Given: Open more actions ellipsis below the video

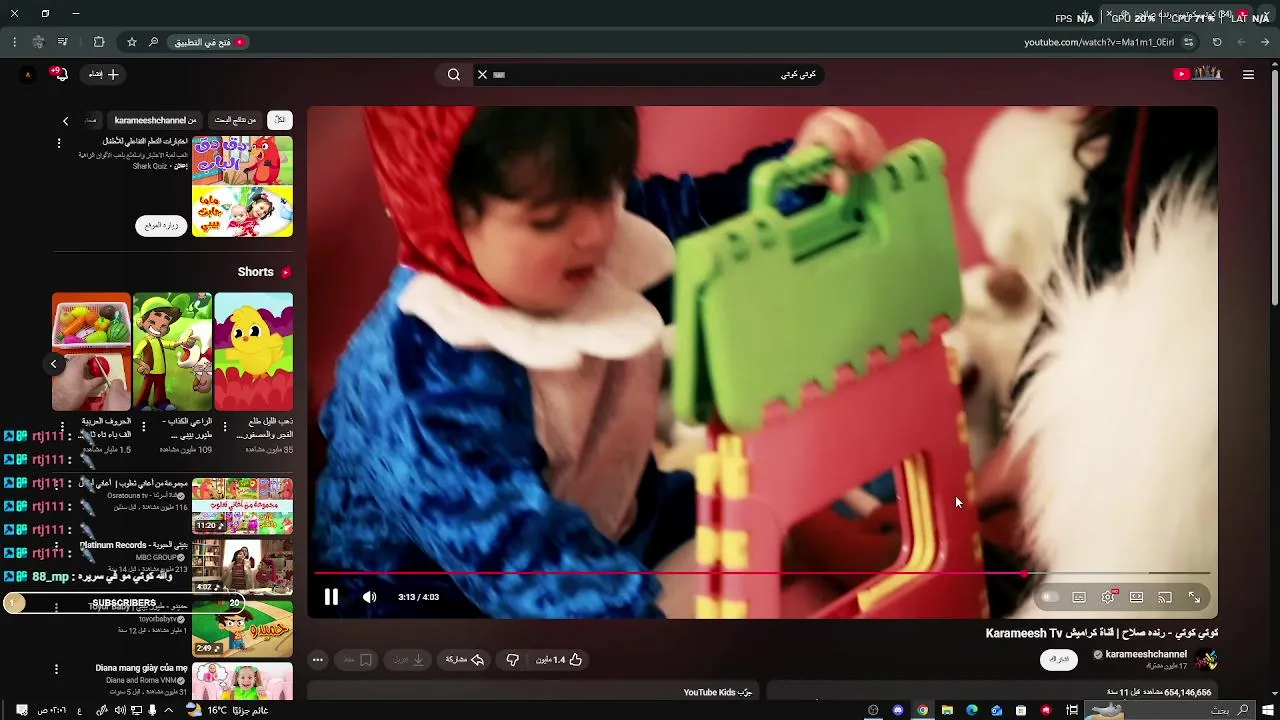Looking at the screenshot, I should point(318,660).
